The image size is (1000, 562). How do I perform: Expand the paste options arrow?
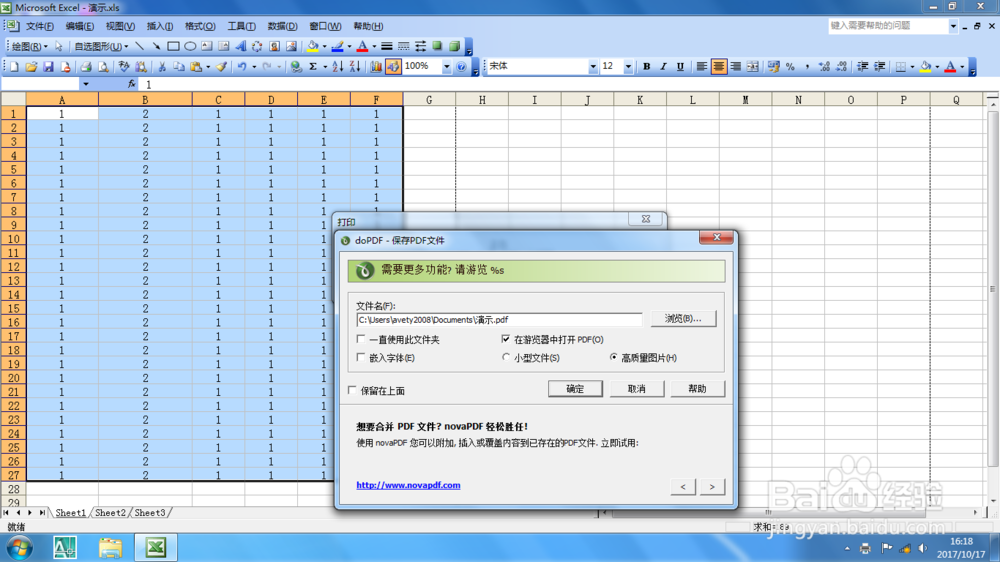click(x=208, y=66)
